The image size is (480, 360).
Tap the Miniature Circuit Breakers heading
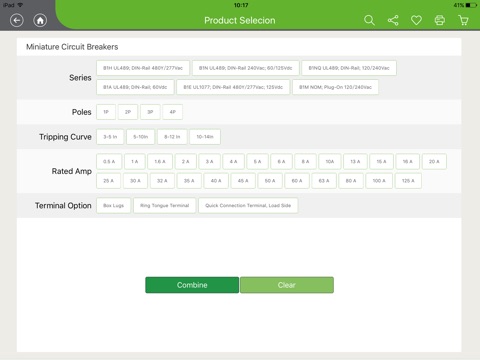pyautogui.click(x=72, y=47)
